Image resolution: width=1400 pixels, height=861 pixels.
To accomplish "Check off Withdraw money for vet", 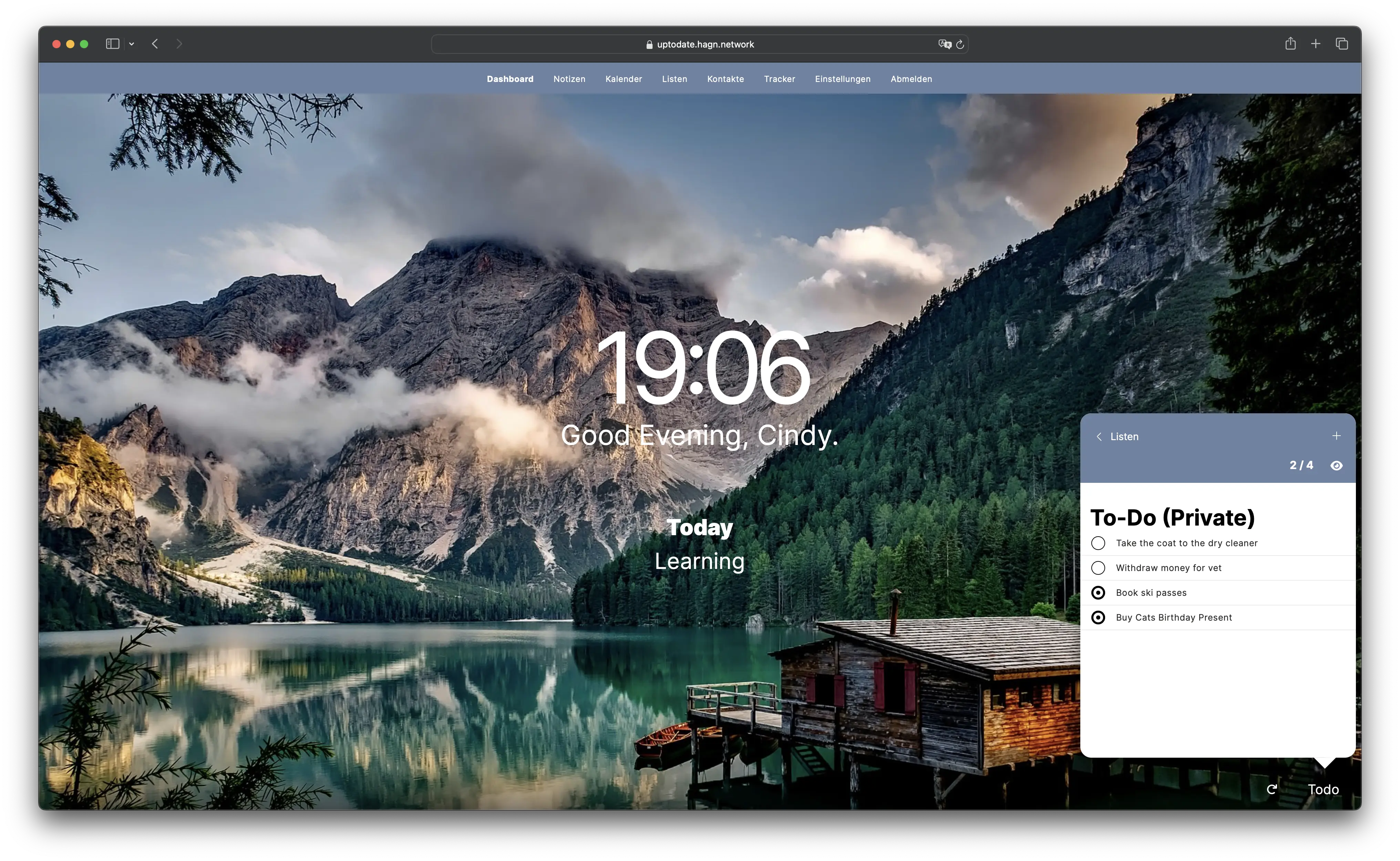I will tap(1098, 568).
